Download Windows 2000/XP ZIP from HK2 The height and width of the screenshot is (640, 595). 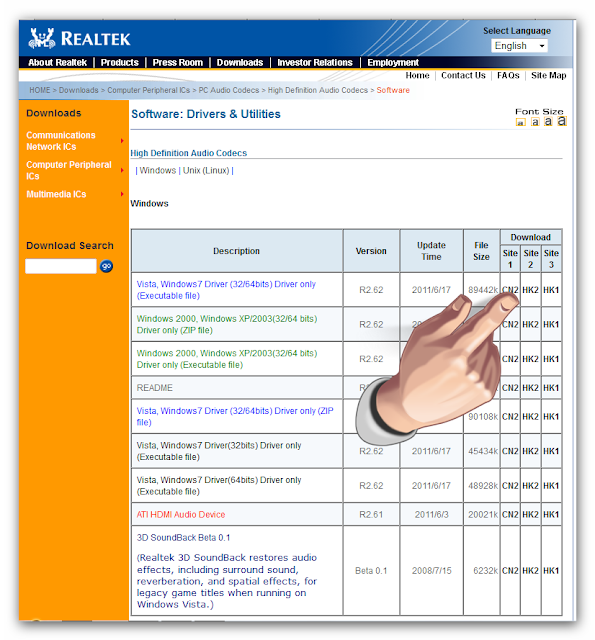(x=531, y=324)
